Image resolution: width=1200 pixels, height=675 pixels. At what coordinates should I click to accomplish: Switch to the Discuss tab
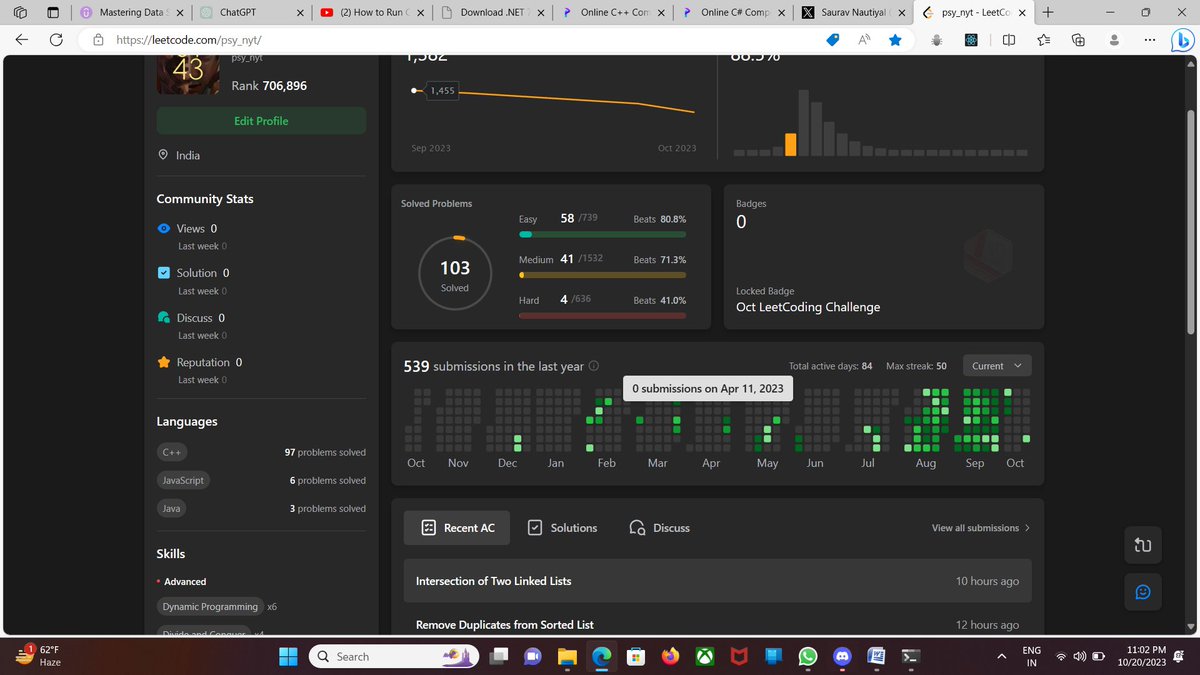coord(660,528)
